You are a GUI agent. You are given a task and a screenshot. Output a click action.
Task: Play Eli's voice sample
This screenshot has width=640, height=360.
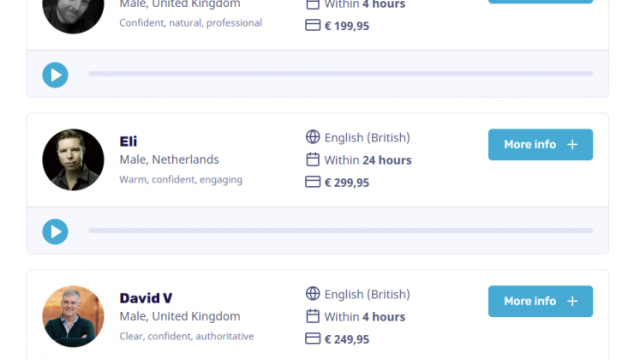55,231
